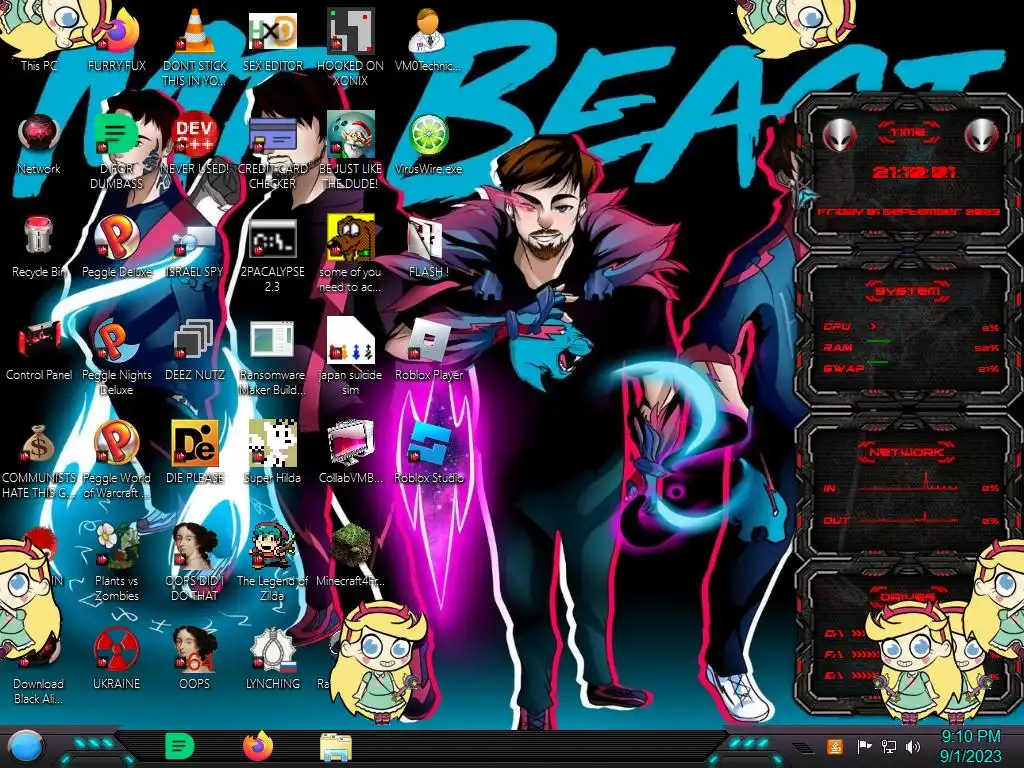
Task: Open the green chat app pinned on taskbar
Action: [180, 746]
